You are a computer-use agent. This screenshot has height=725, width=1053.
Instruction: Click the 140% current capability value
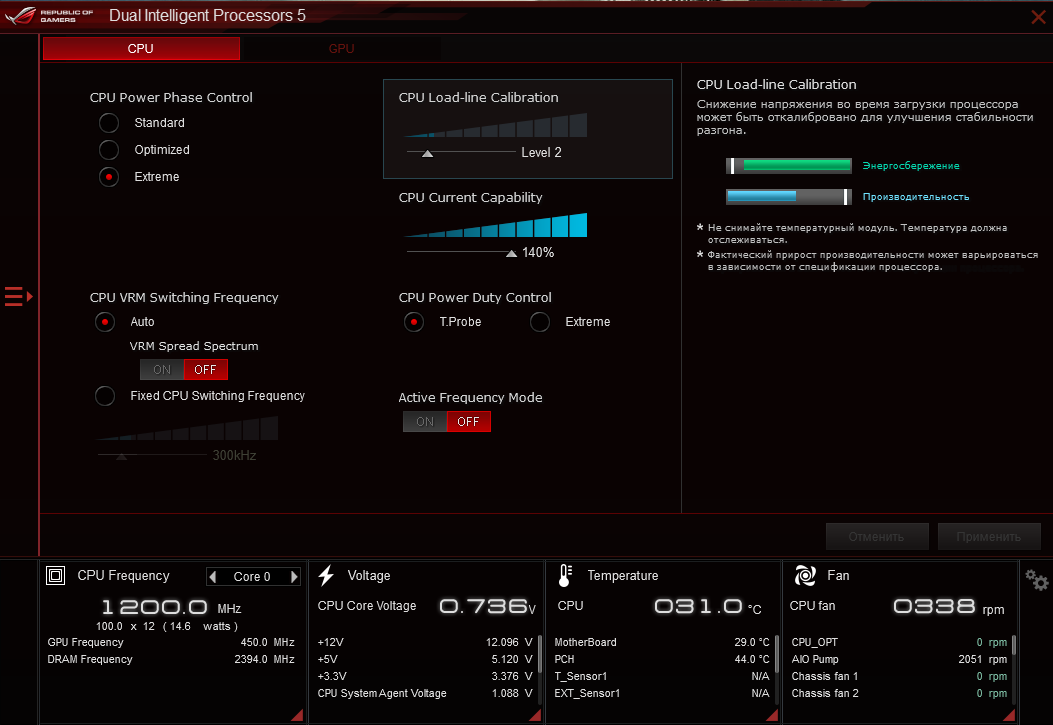538,252
